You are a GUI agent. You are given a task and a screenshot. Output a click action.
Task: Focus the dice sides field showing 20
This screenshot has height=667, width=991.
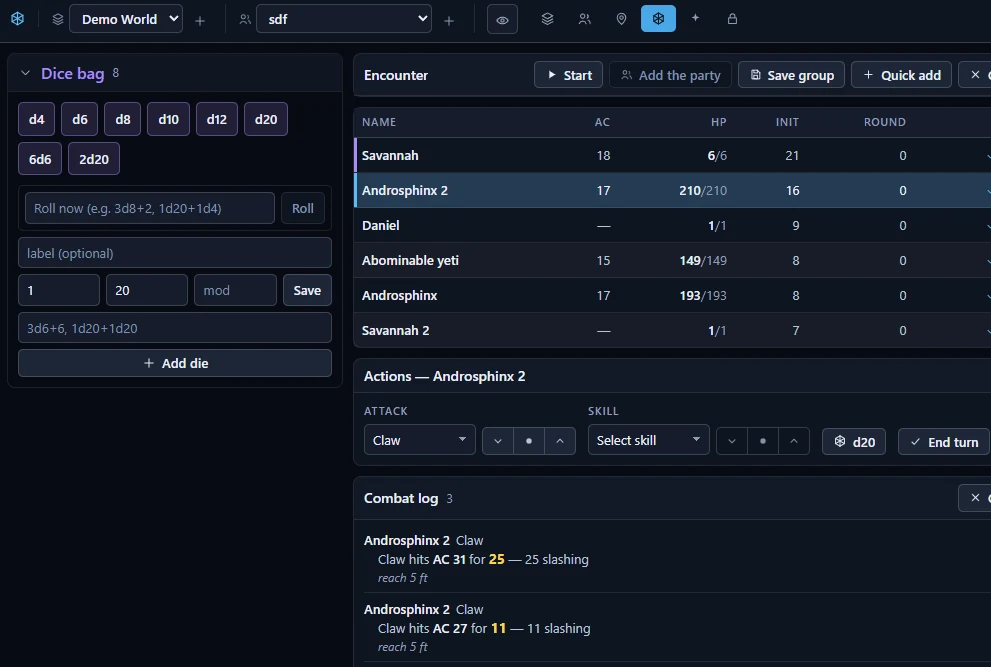[147, 290]
